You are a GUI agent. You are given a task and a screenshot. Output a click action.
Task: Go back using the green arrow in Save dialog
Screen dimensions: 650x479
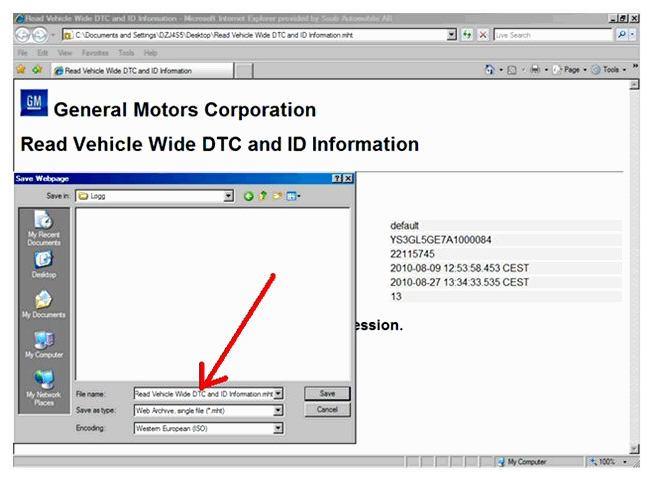[x=248, y=196]
